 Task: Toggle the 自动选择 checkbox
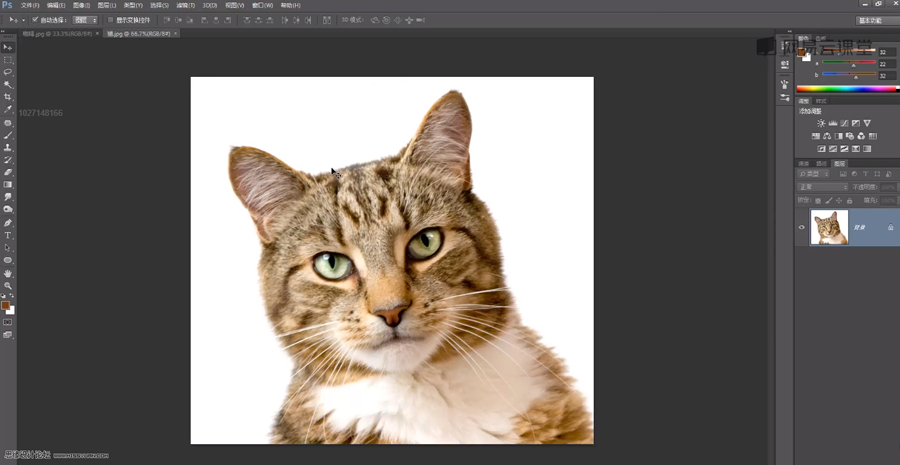tap(35, 20)
